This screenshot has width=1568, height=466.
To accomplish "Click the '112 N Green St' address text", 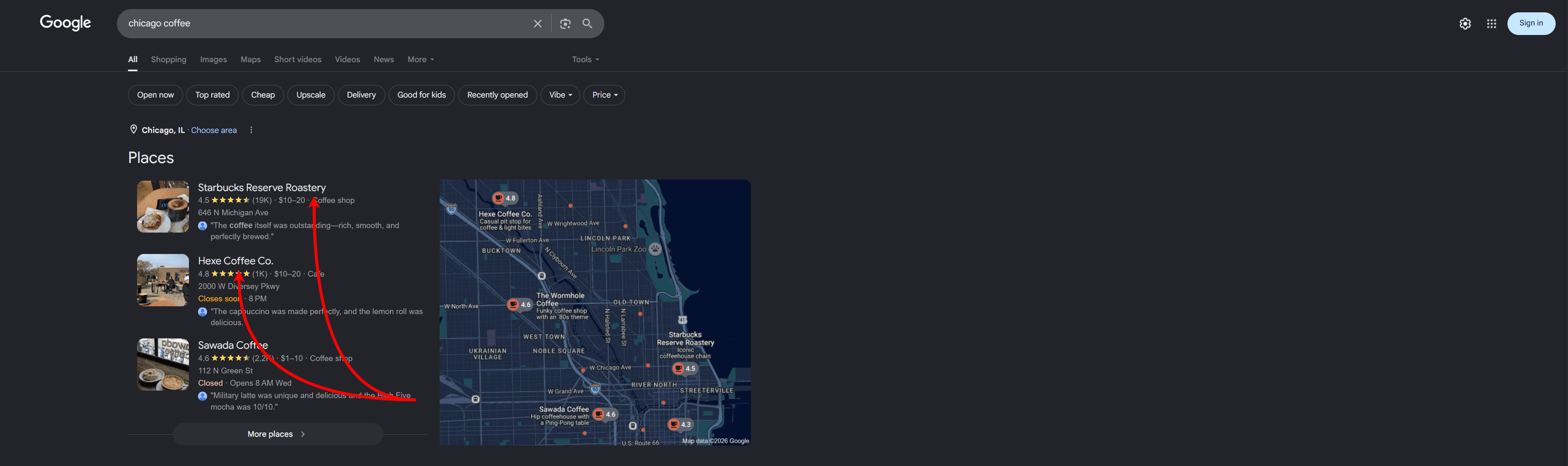I will pyautogui.click(x=225, y=371).
